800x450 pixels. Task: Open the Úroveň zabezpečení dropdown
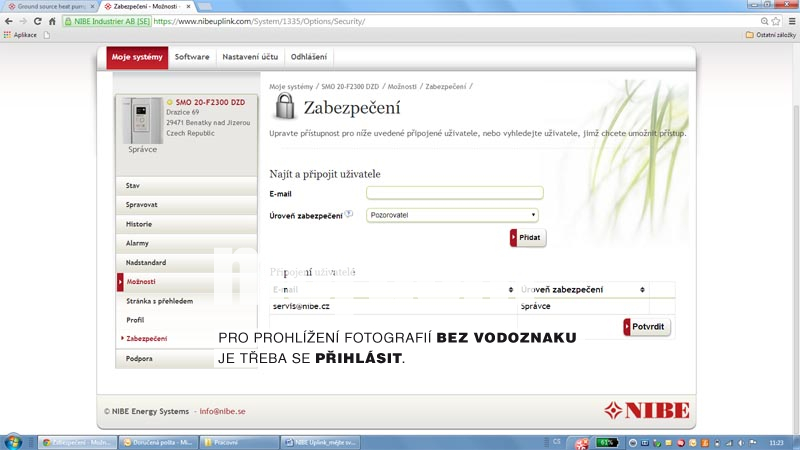[x=453, y=214]
